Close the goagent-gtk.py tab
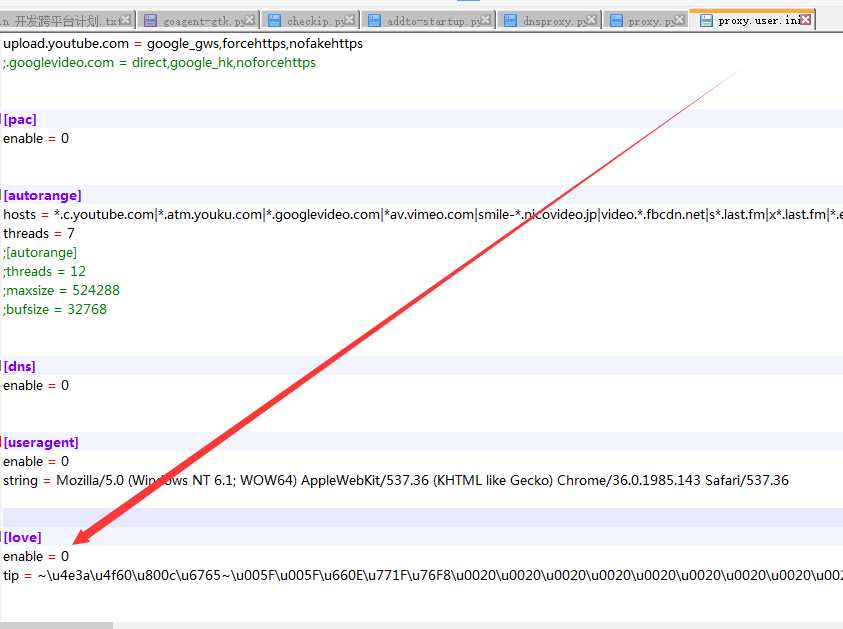The height and width of the screenshot is (629, 843). click(250, 20)
